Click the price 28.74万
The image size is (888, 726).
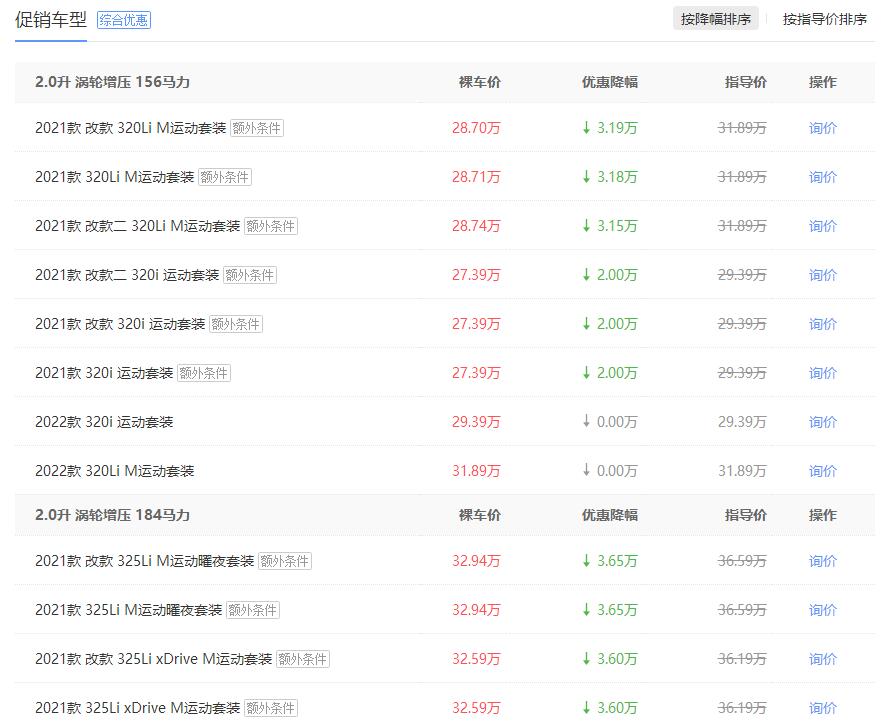[x=476, y=226]
